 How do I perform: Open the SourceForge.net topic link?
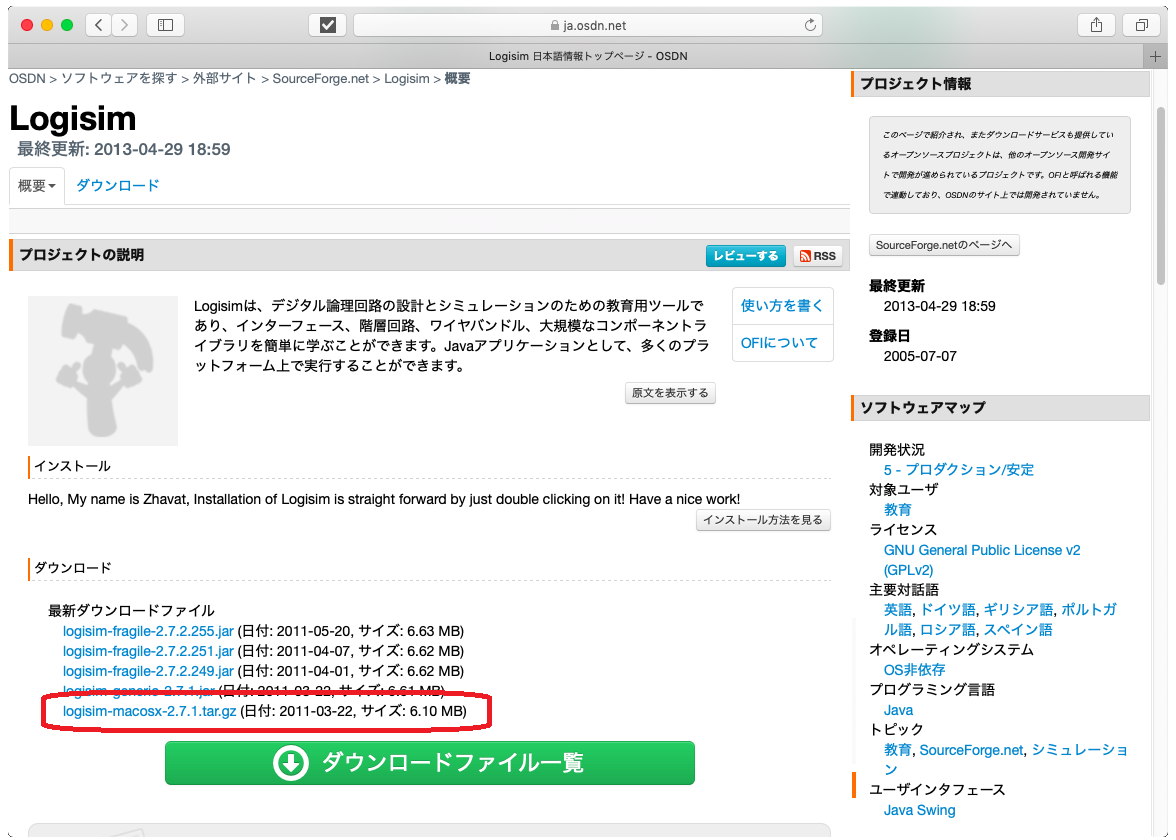971,750
